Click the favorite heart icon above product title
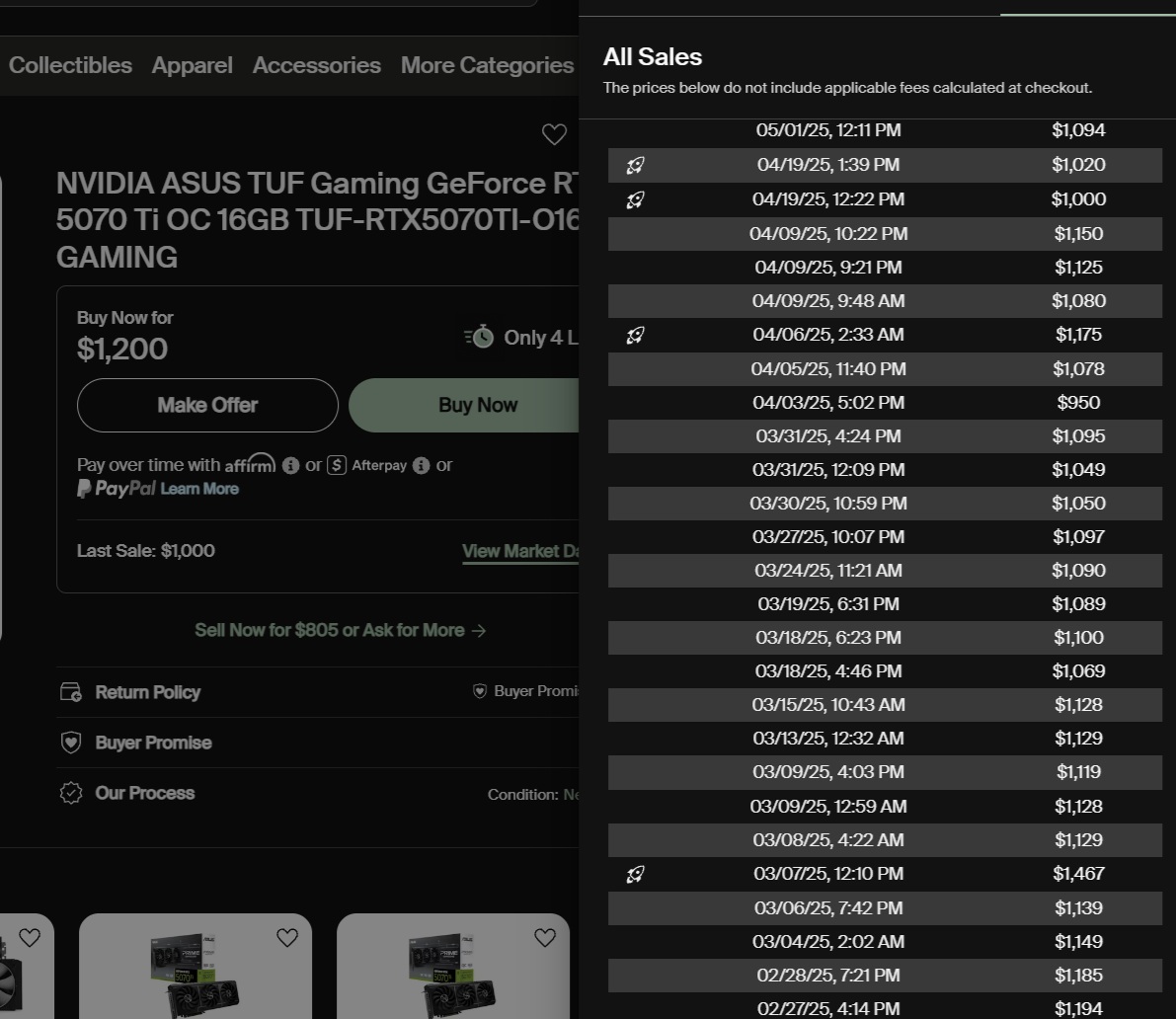This screenshot has width=1176, height=1019. (554, 134)
